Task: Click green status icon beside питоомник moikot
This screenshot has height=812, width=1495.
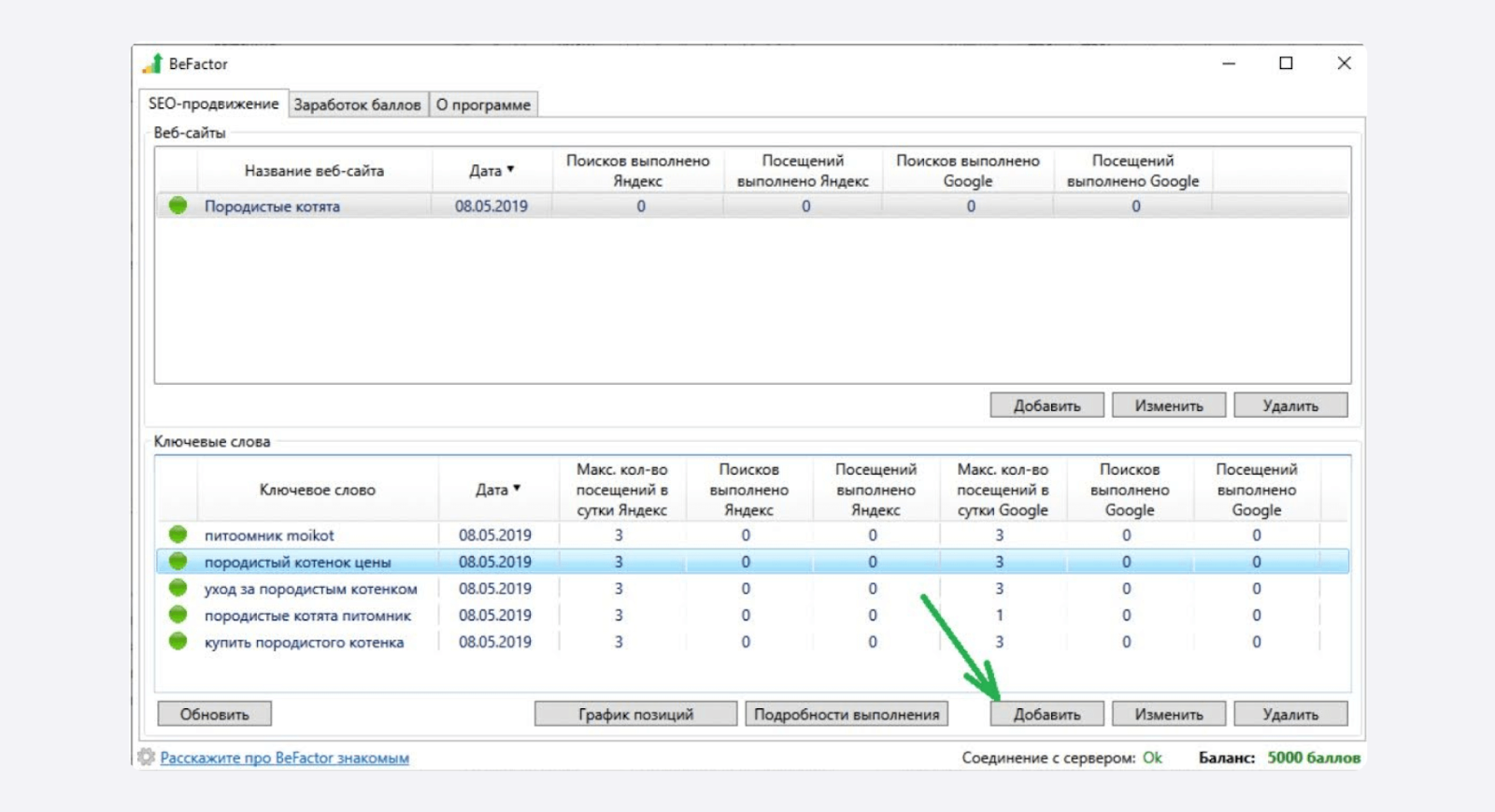Action: (x=178, y=534)
